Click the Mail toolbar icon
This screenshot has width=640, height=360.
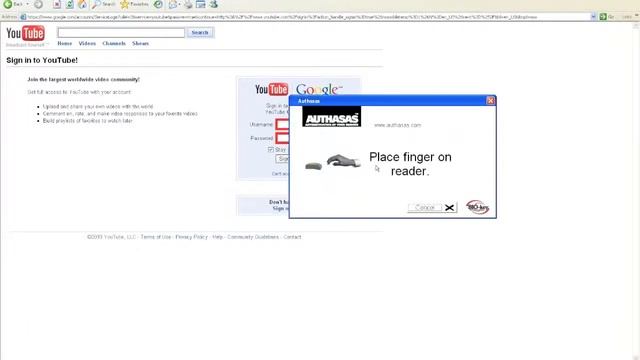[x=173, y=4]
